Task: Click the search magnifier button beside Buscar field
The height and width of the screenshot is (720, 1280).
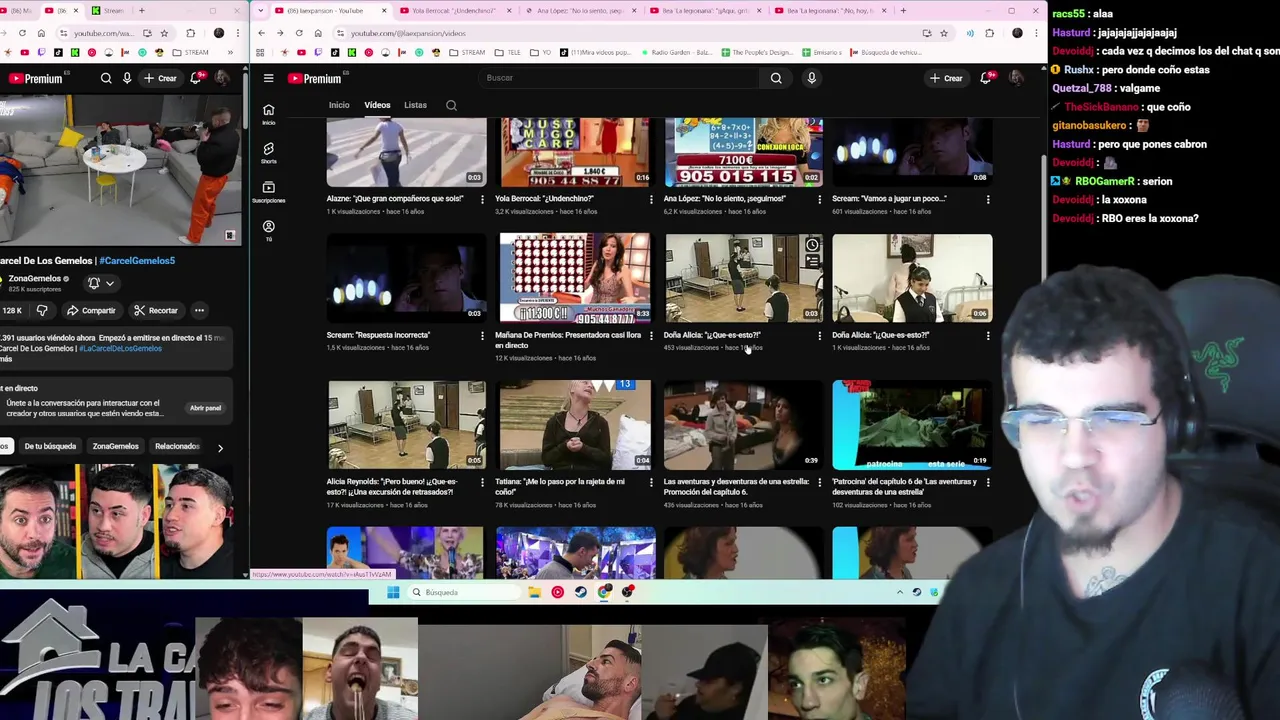Action: pos(776,78)
